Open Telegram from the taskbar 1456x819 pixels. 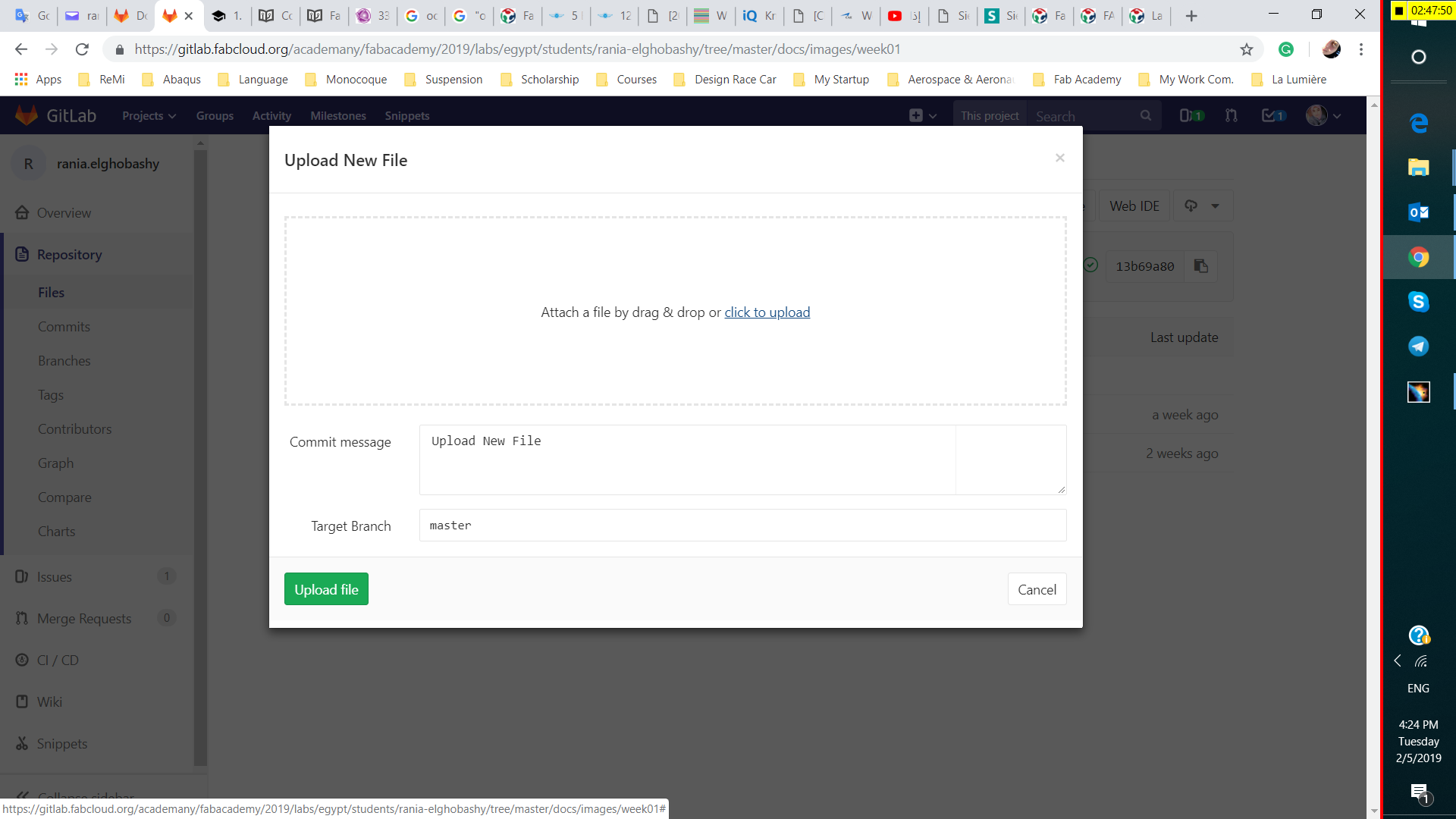(1418, 346)
